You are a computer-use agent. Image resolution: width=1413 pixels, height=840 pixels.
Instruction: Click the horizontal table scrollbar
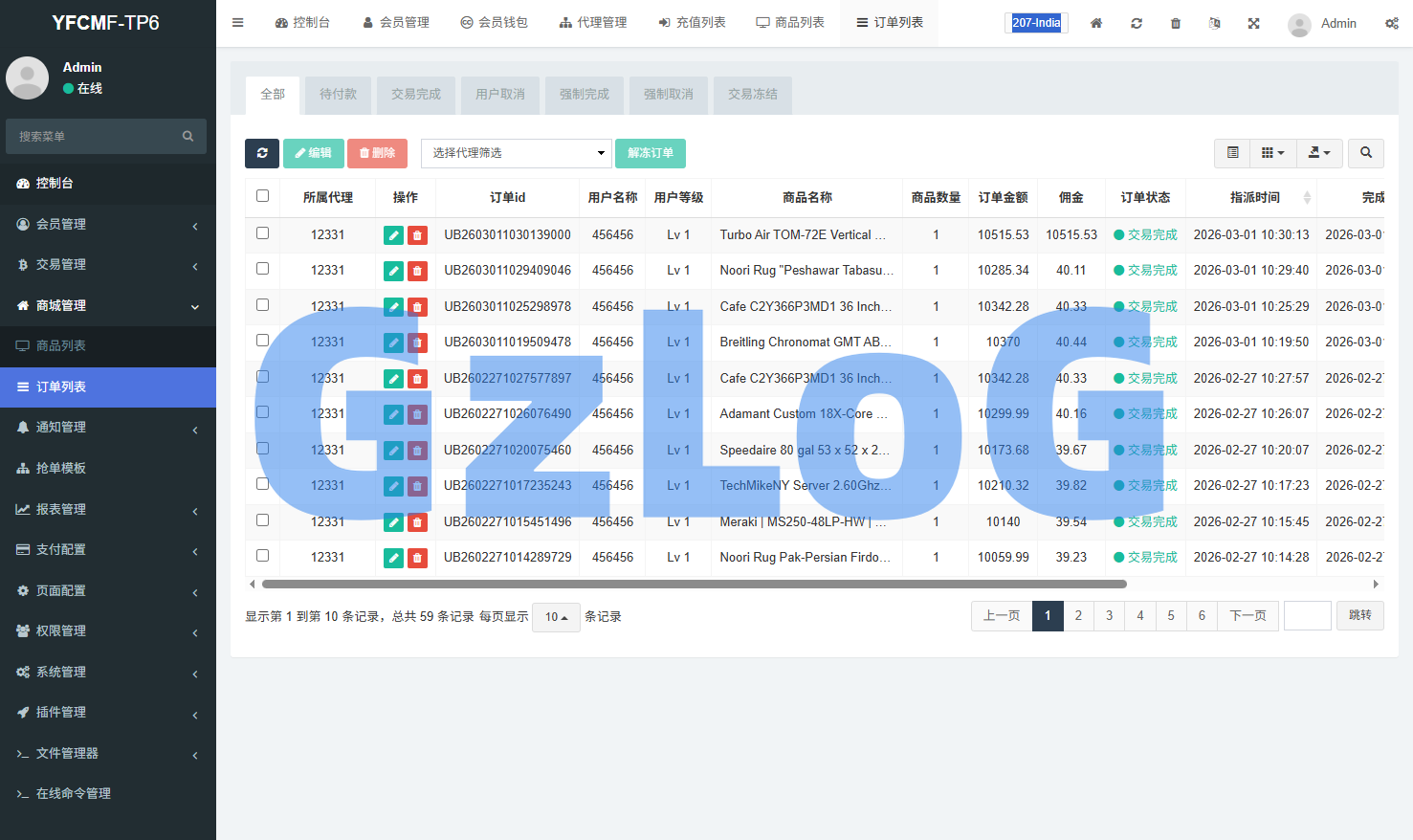pos(694,584)
